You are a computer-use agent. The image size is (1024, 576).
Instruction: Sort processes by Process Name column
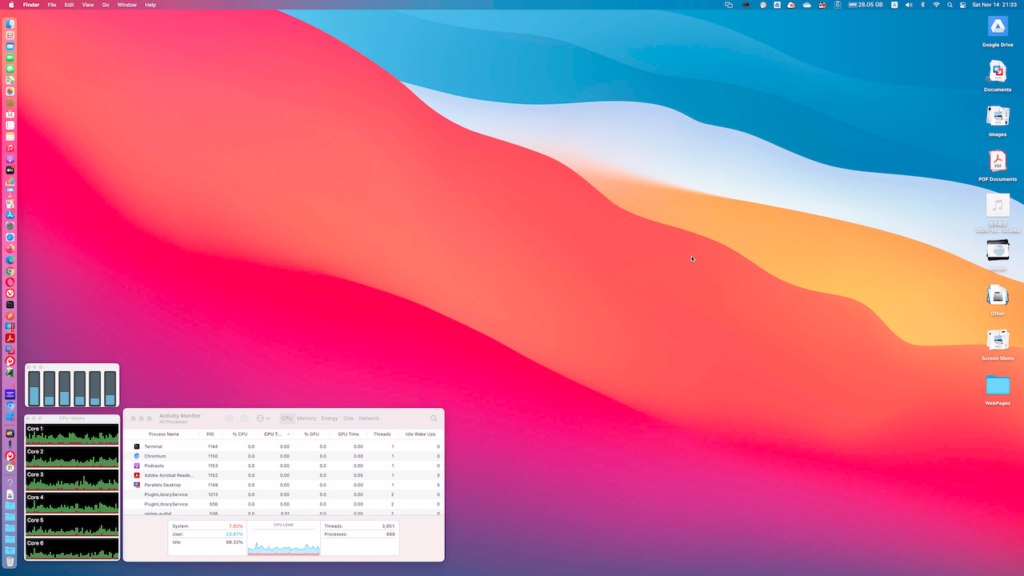(164, 434)
